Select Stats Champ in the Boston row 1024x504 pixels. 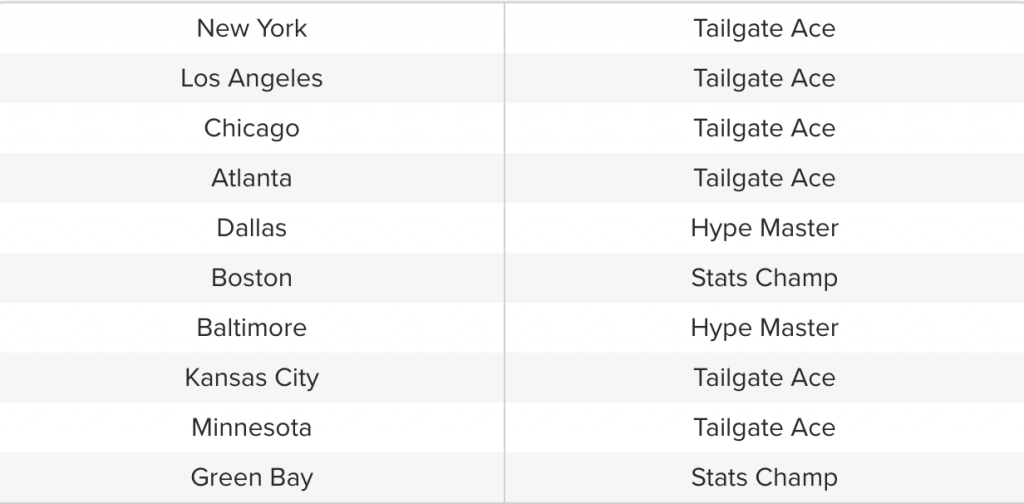coord(764,278)
